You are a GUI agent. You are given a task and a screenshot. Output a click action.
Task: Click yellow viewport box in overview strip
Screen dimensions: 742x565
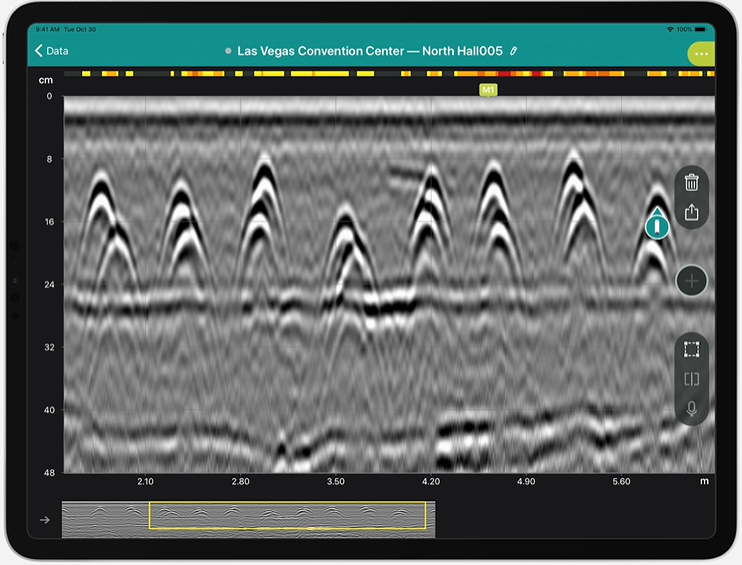pos(287,515)
